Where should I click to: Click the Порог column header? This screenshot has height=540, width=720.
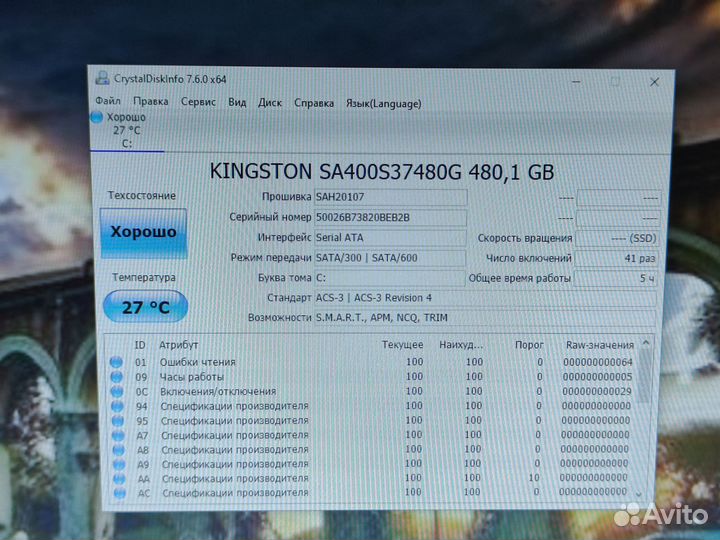click(529, 345)
